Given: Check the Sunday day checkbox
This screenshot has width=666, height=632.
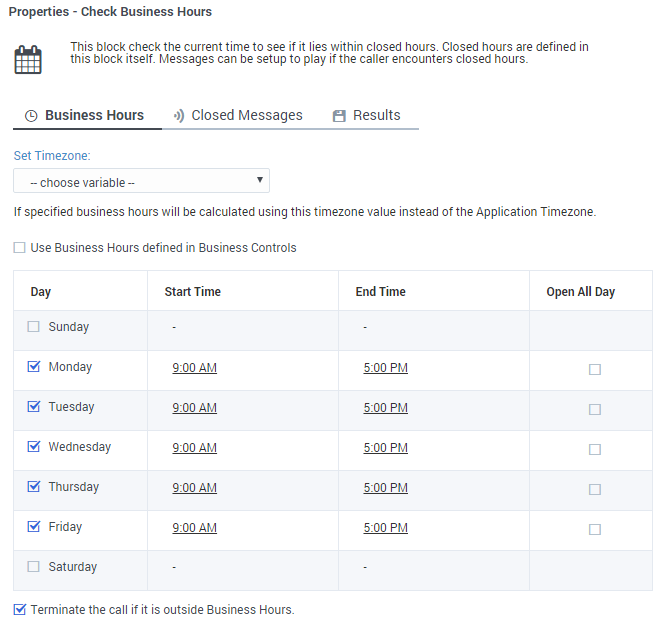Looking at the screenshot, I should 34,327.
